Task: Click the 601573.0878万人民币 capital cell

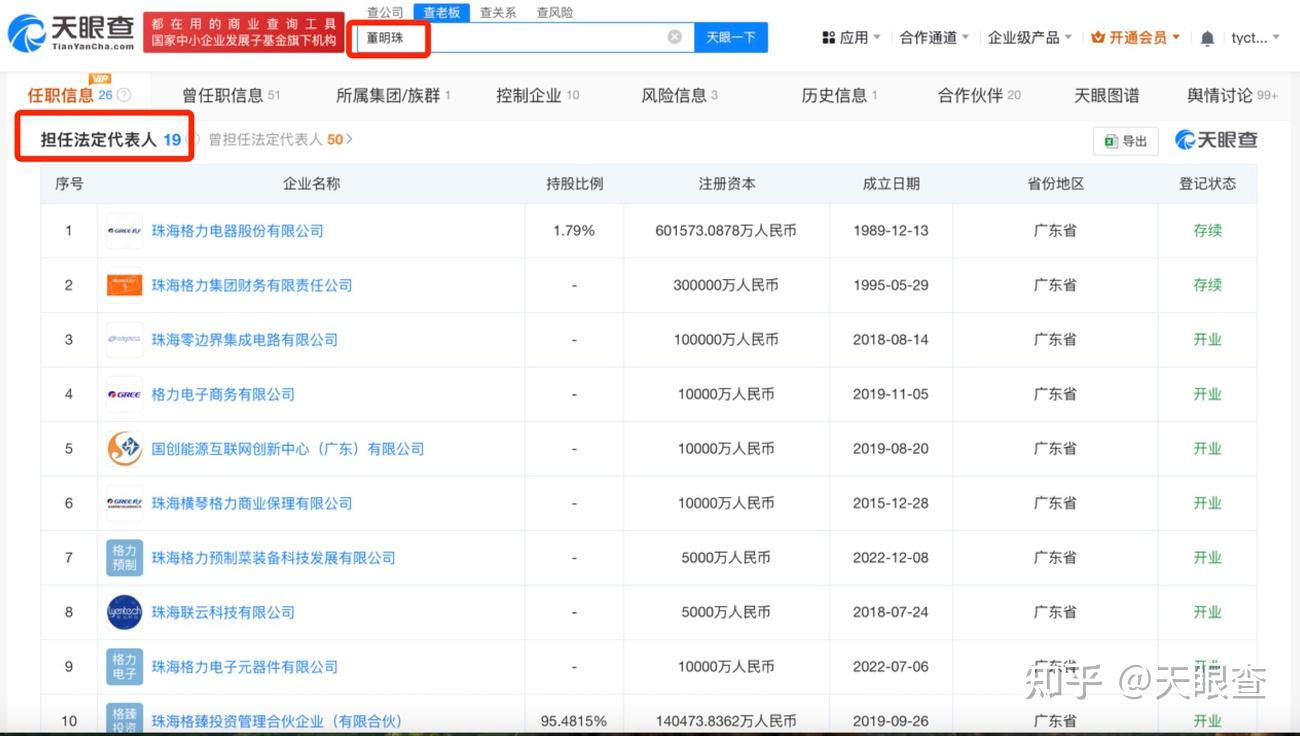Action: [726, 231]
